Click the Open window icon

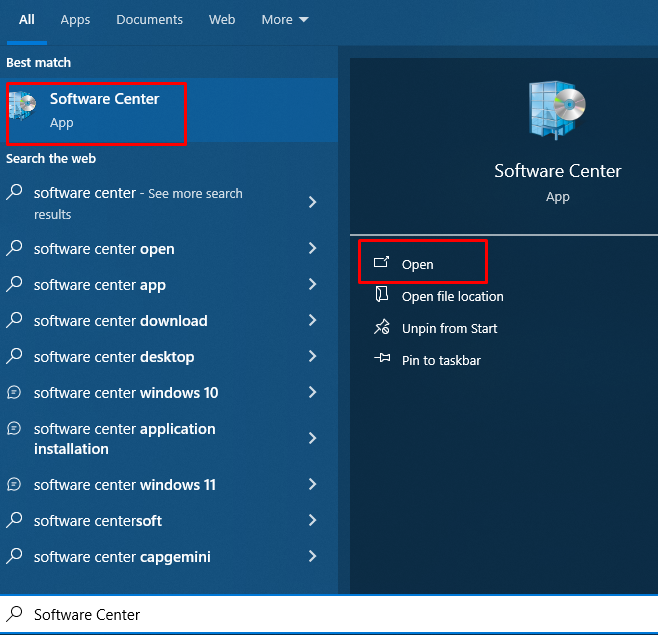[x=381, y=262]
